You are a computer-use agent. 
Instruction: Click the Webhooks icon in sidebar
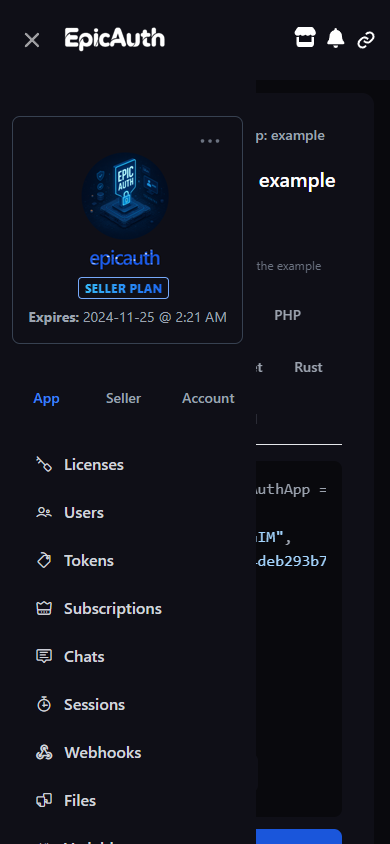[44, 752]
